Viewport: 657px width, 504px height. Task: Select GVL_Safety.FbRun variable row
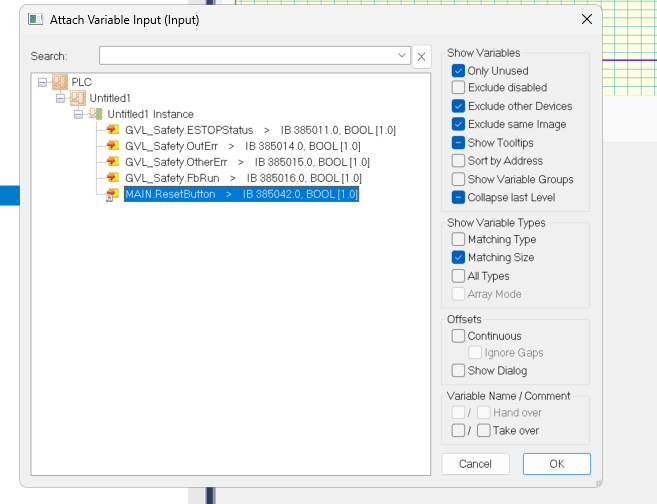(243, 178)
